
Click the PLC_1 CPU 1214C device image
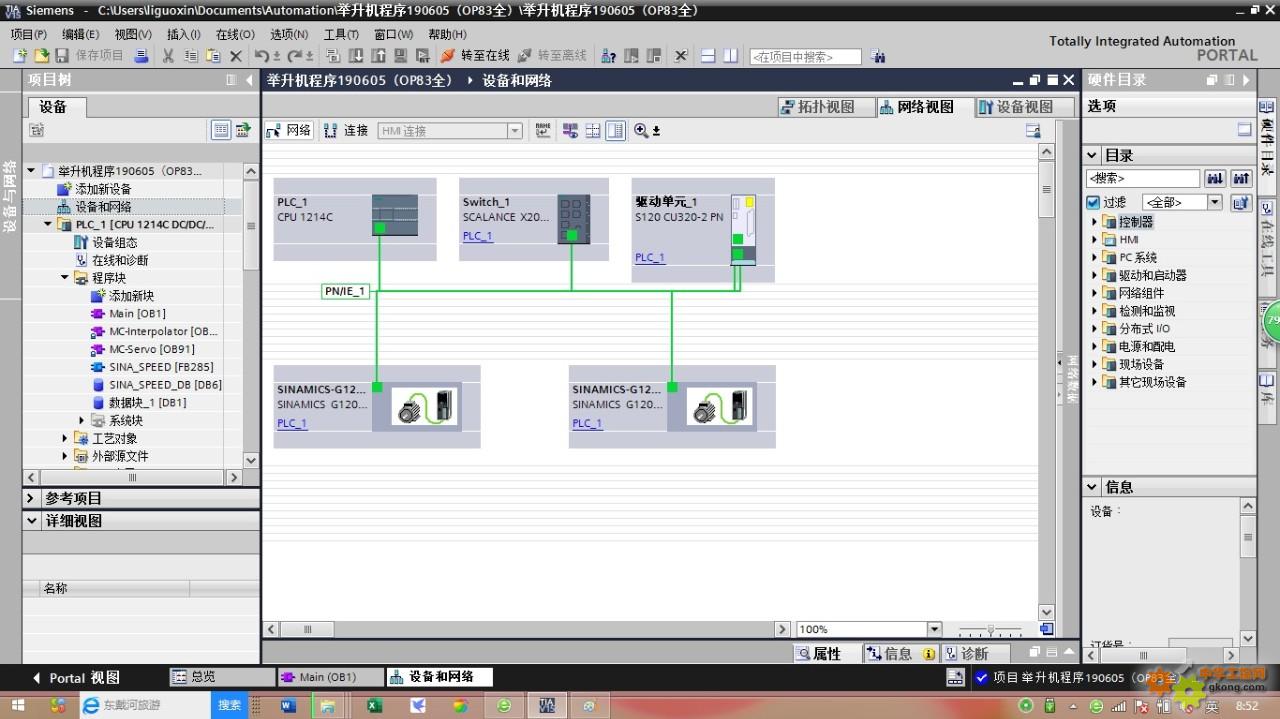click(394, 216)
